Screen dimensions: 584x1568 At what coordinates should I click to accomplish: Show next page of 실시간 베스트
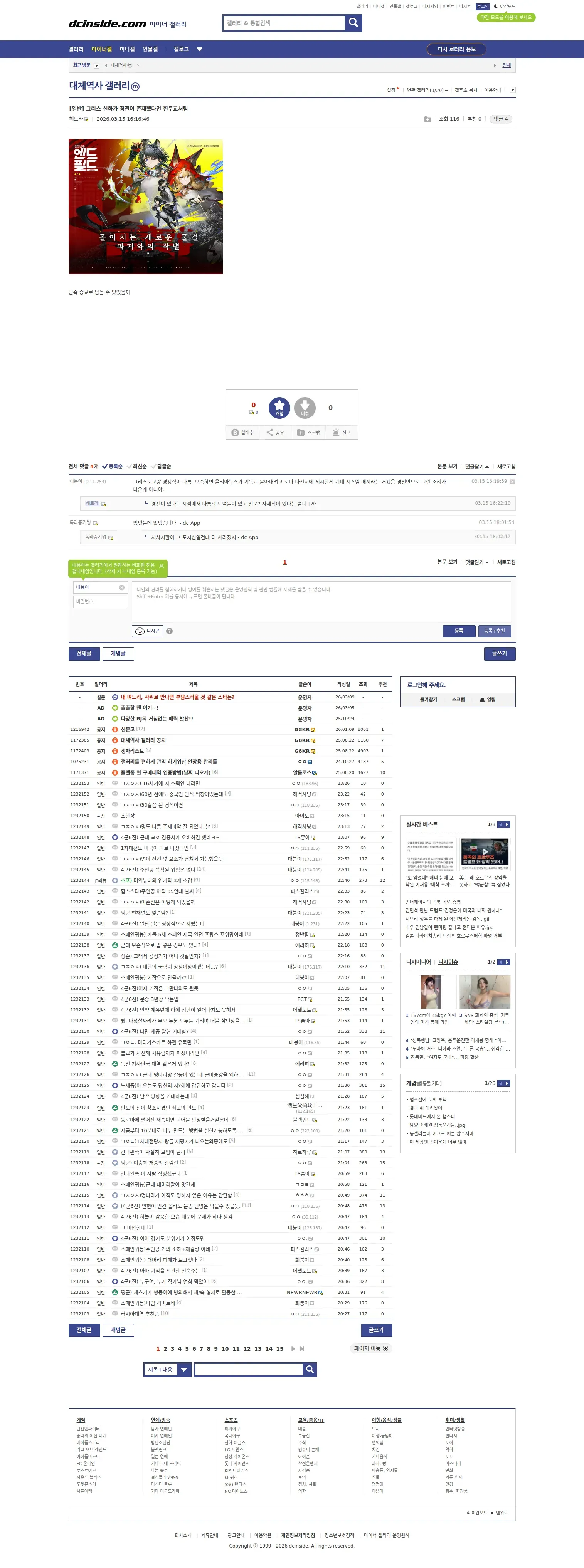(x=507, y=824)
